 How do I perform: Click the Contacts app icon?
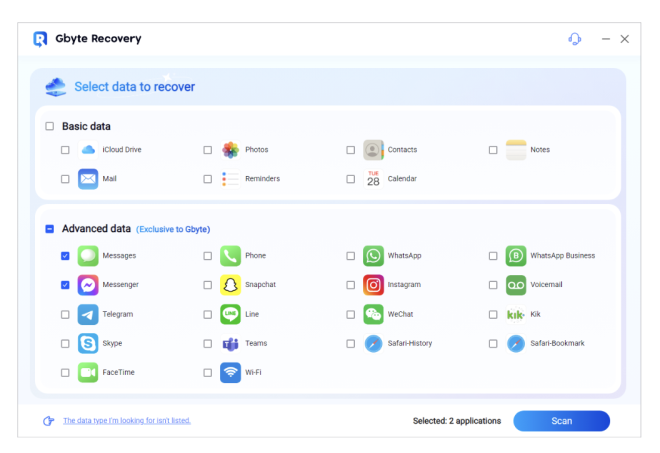click(x=373, y=150)
